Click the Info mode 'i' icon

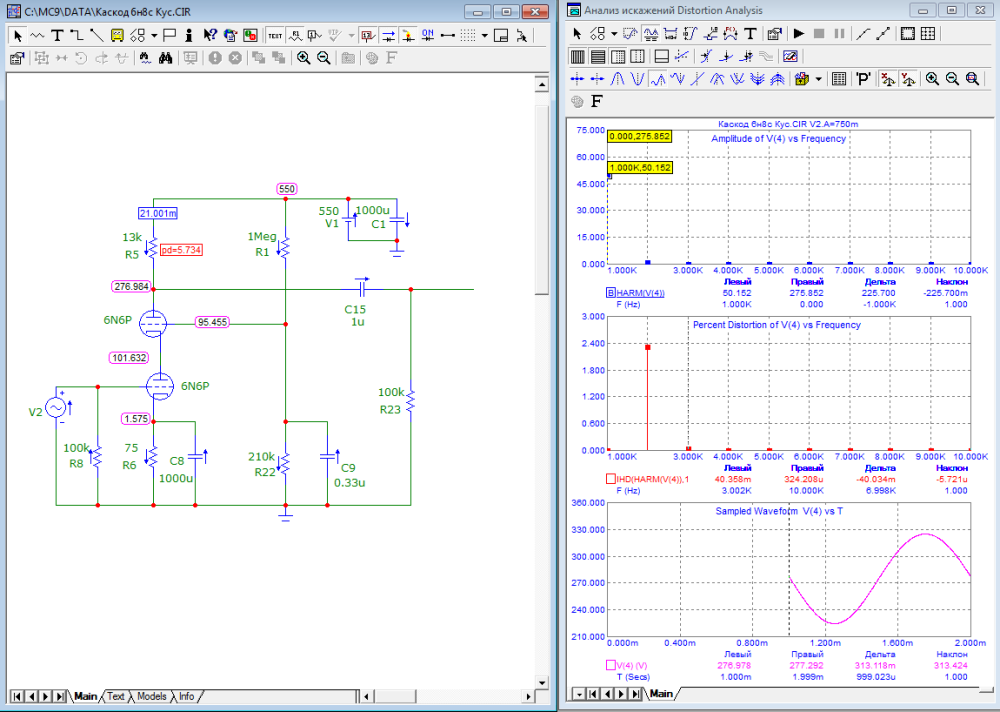click(191, 35)
